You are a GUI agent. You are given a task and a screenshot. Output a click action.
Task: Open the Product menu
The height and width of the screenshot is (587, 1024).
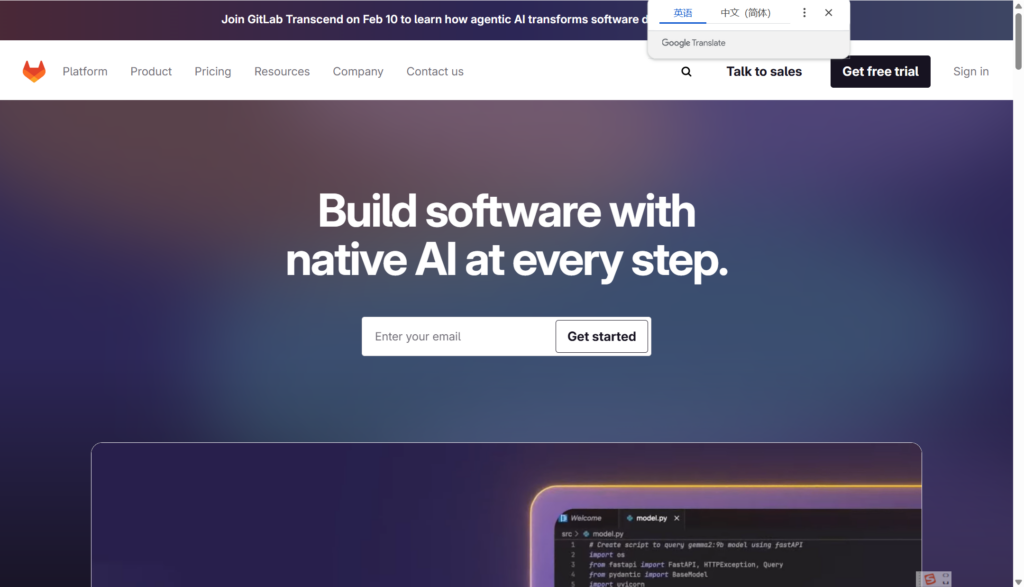click(151, 71)
